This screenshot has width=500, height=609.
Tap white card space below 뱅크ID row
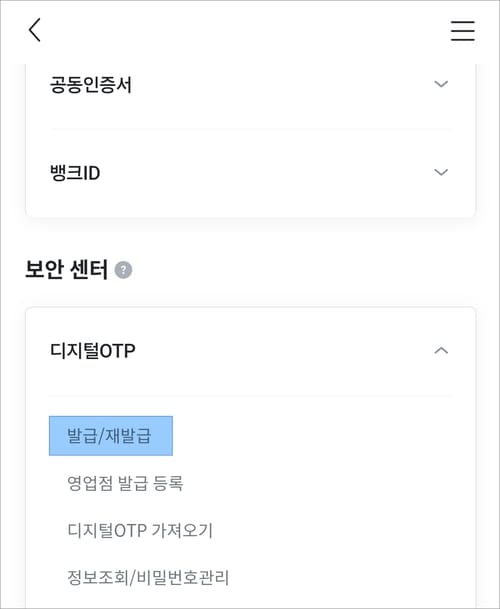[x=250, y=202]
